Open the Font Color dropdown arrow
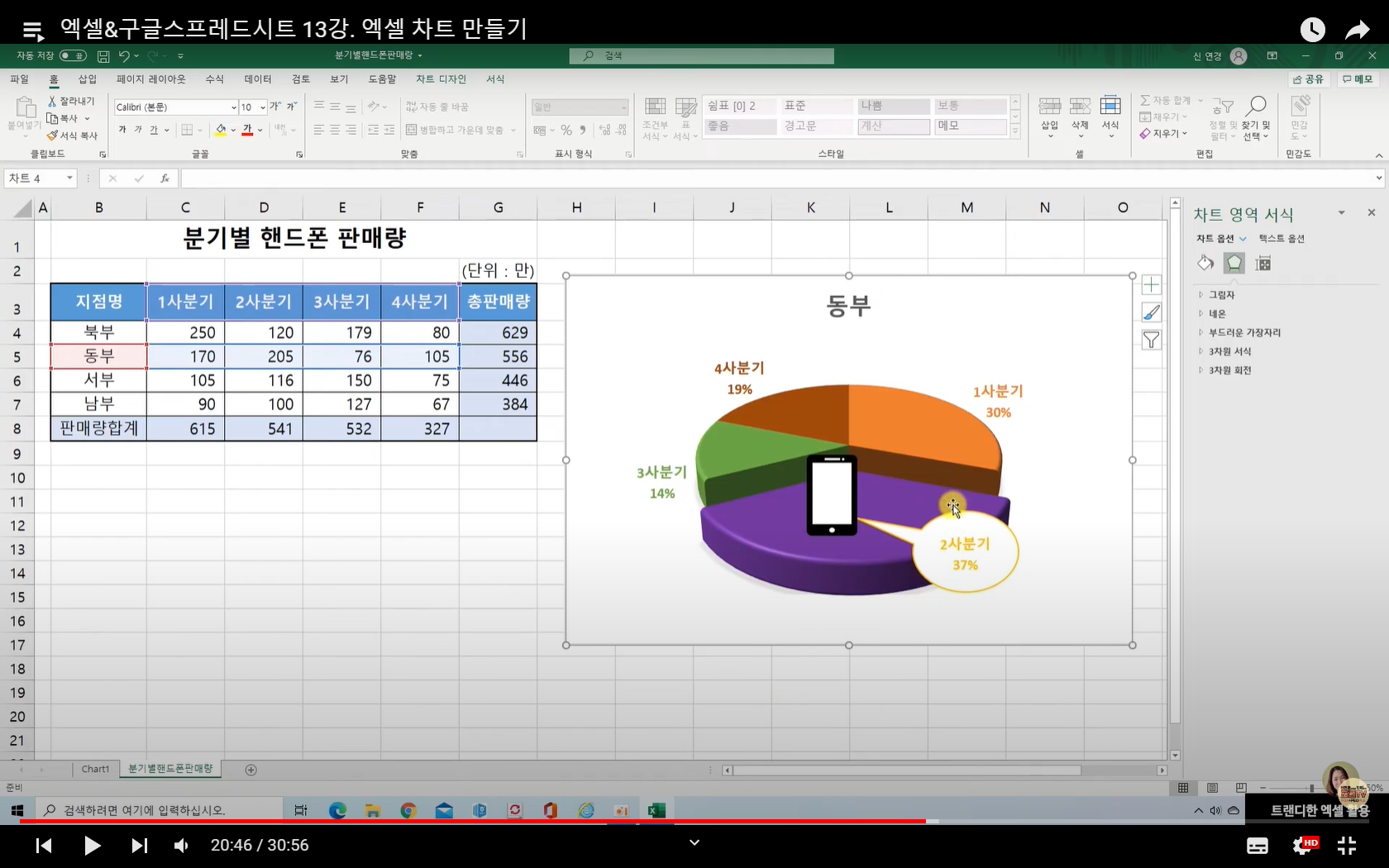Viewport: 1389px width, 868px height. click(260, 131)
